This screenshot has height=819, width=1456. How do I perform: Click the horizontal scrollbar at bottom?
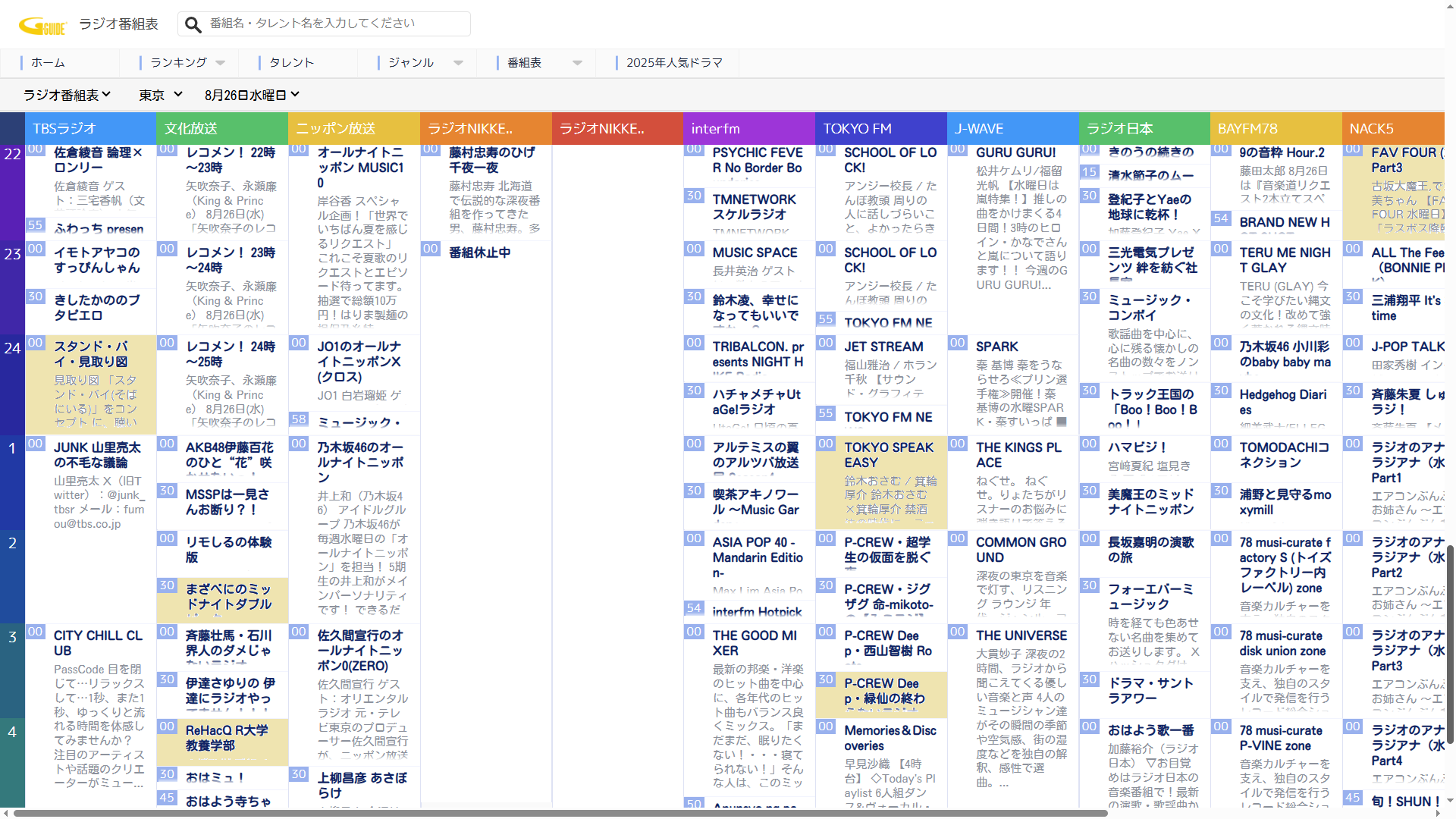[561, 814]
